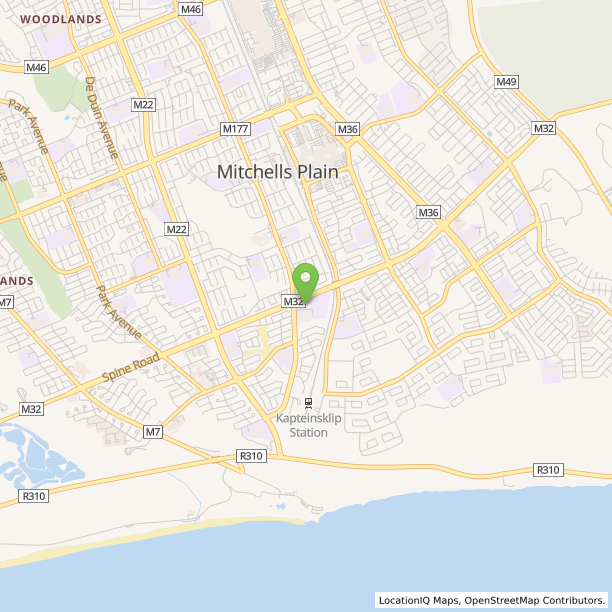Click the M177 road shield
Image resolution: width=612 pixels, height=612 pixels.
click(235, 129)
